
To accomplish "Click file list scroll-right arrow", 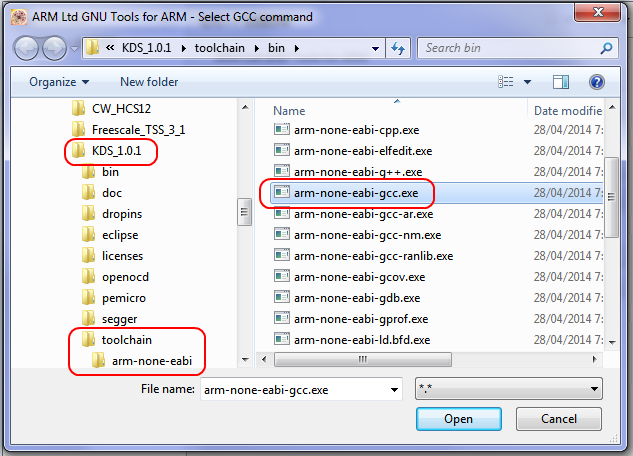I will click(x=595, y=359).
